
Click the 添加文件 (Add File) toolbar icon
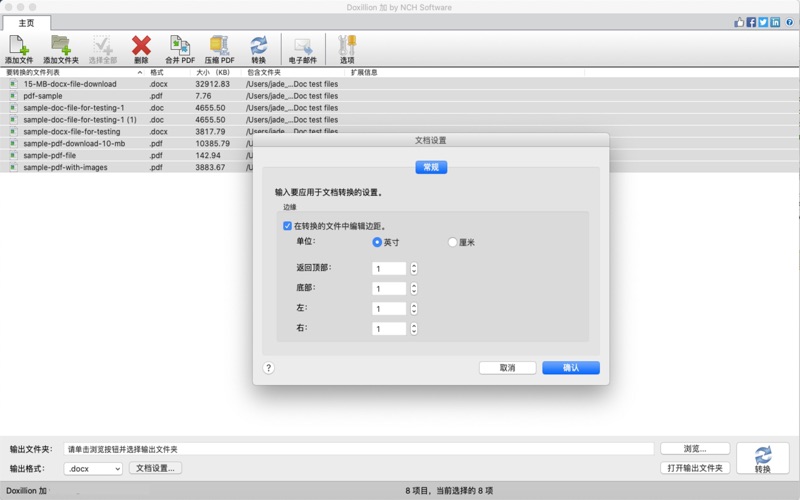[x=18, y=47]
